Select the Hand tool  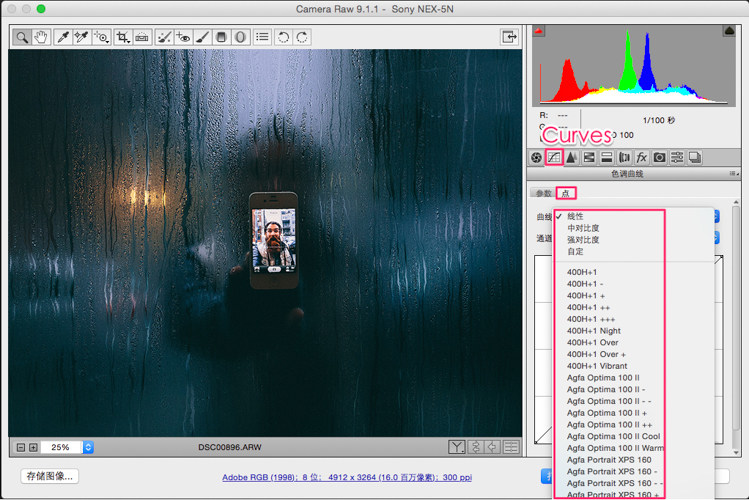41,37
